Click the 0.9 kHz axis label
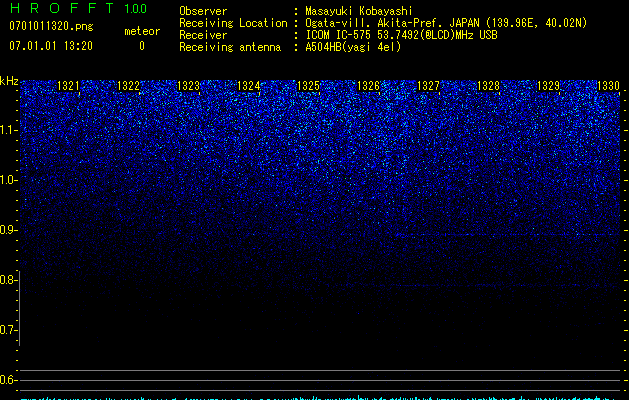 9,230
